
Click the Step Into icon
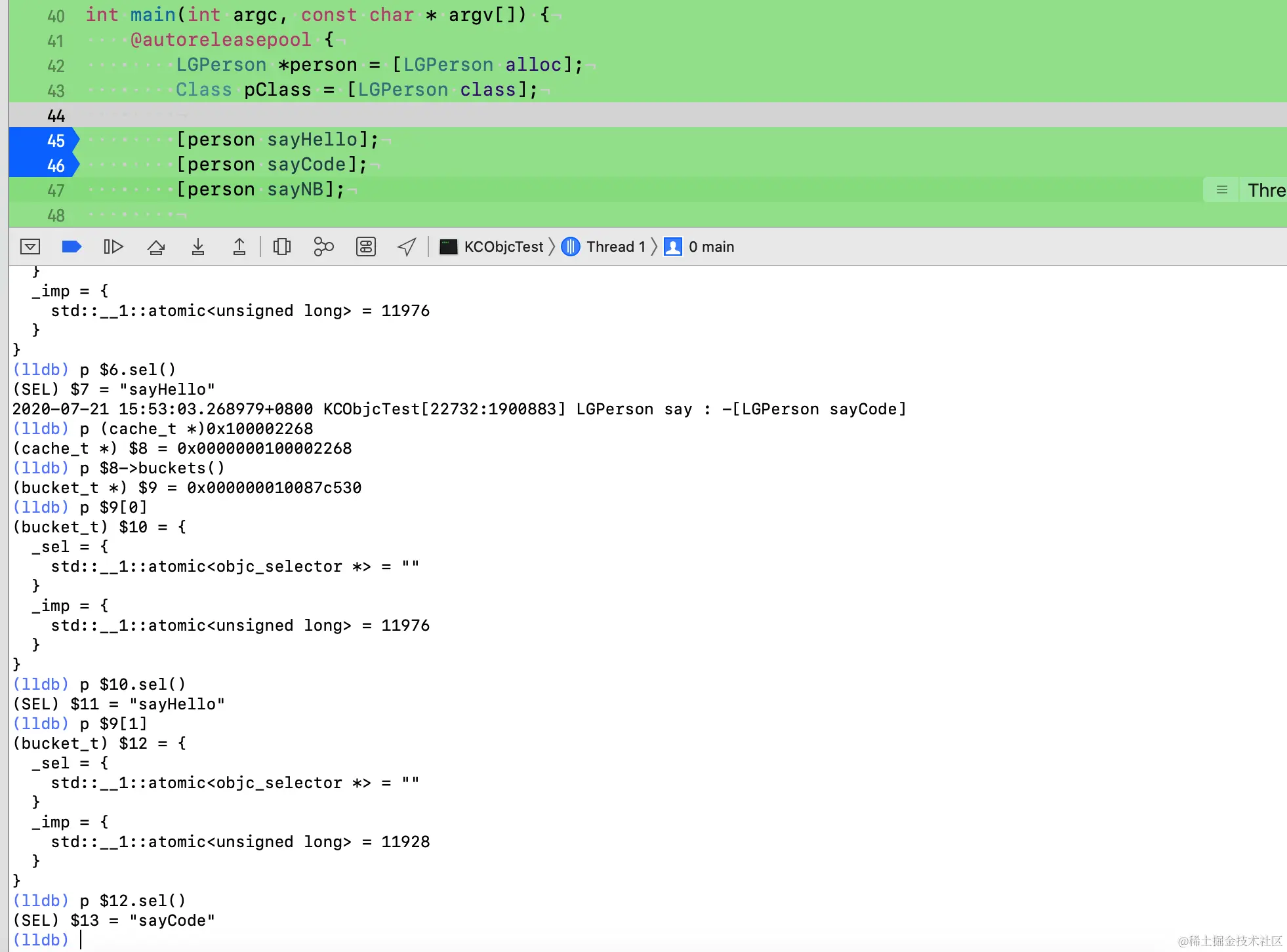click(x=197, y=247)
